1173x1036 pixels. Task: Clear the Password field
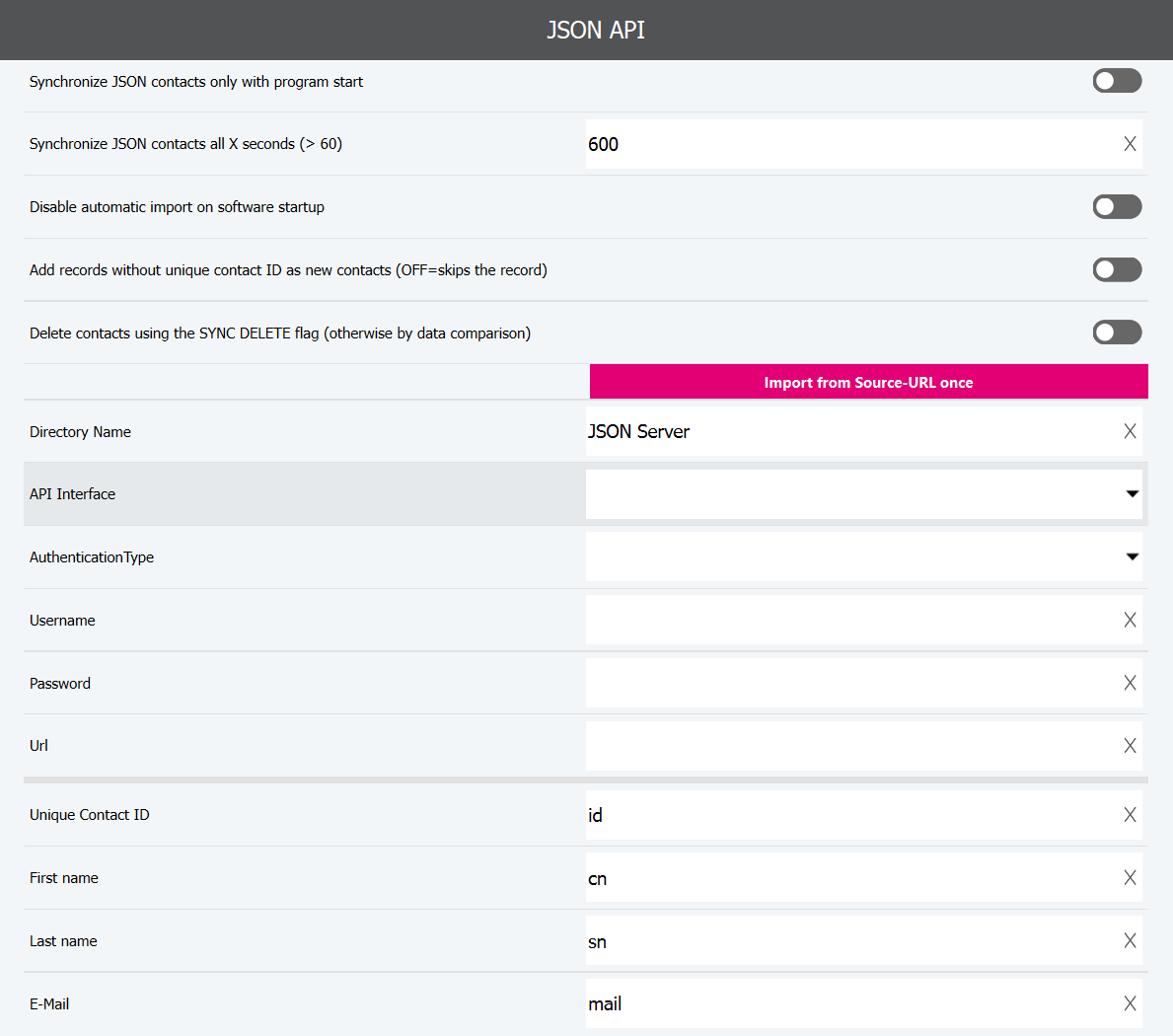tap(1130, 683)
